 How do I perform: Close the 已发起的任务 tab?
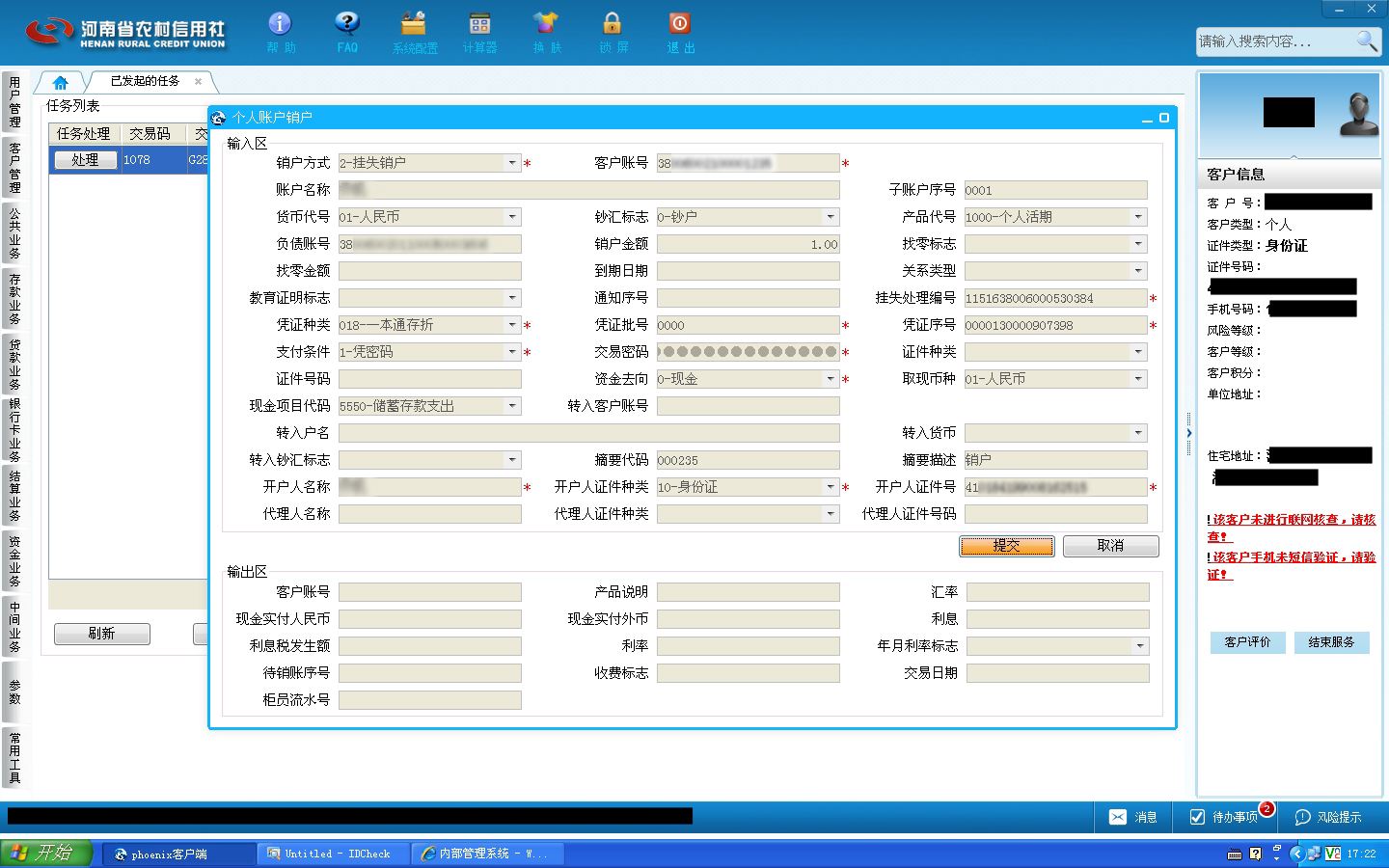198,81
